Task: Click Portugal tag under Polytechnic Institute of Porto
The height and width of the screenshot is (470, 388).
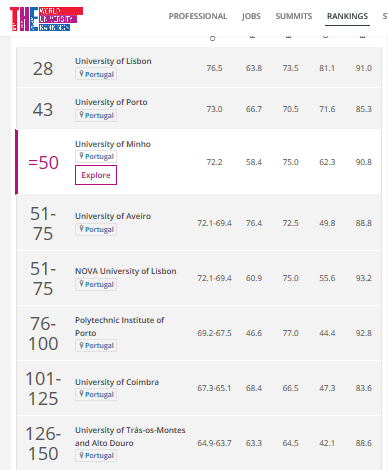Action: point(96,345)
